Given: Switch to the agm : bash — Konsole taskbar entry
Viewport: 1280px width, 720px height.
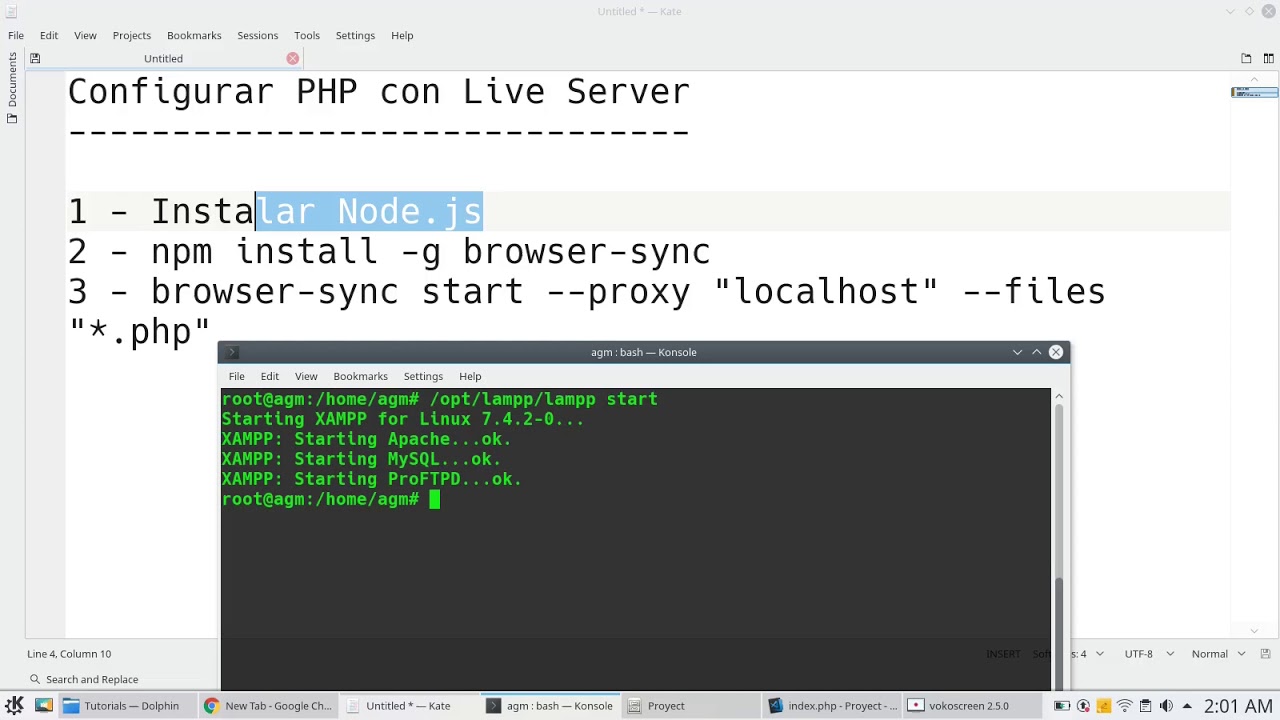Looking at the screenshot, I should [x=550, y=706].
